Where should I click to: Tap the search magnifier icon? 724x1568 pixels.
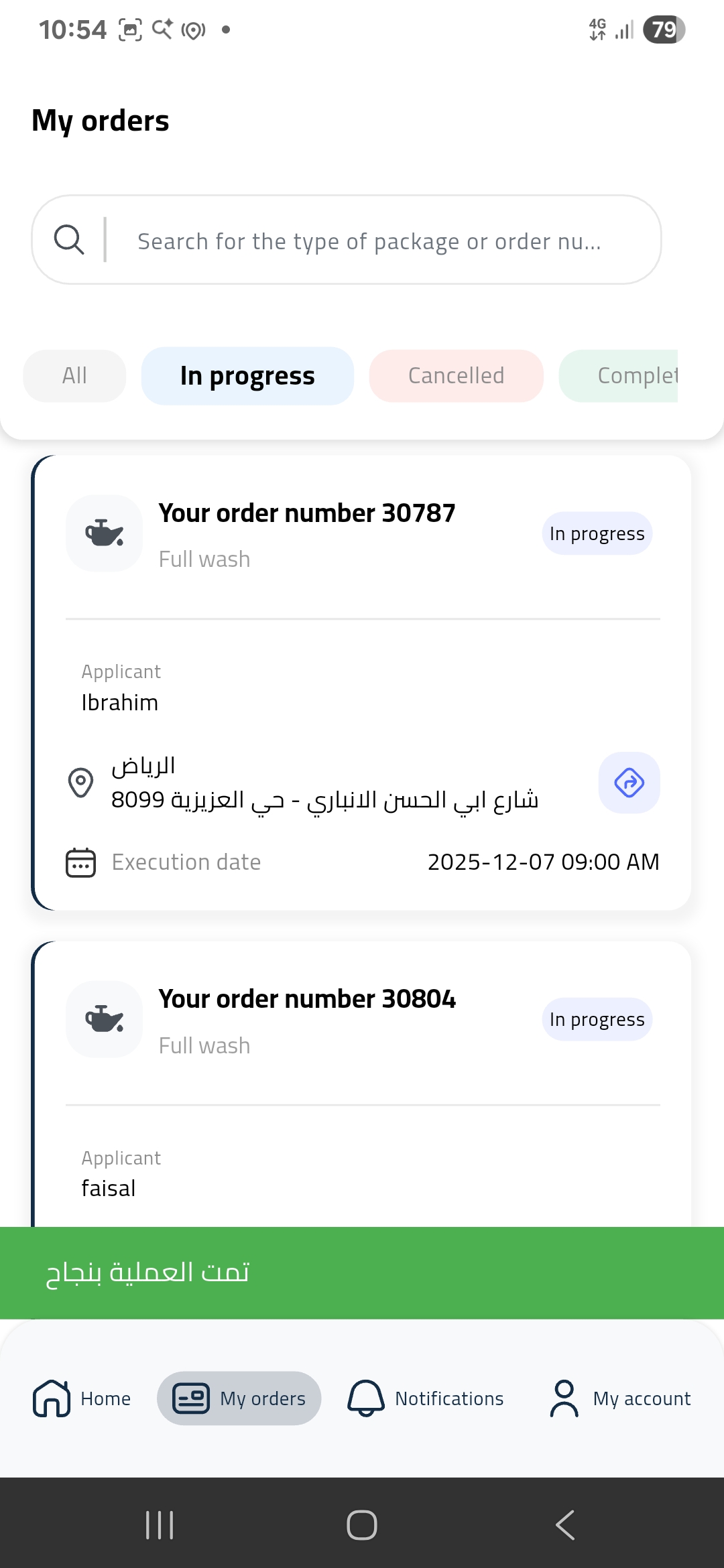[69, 239]
